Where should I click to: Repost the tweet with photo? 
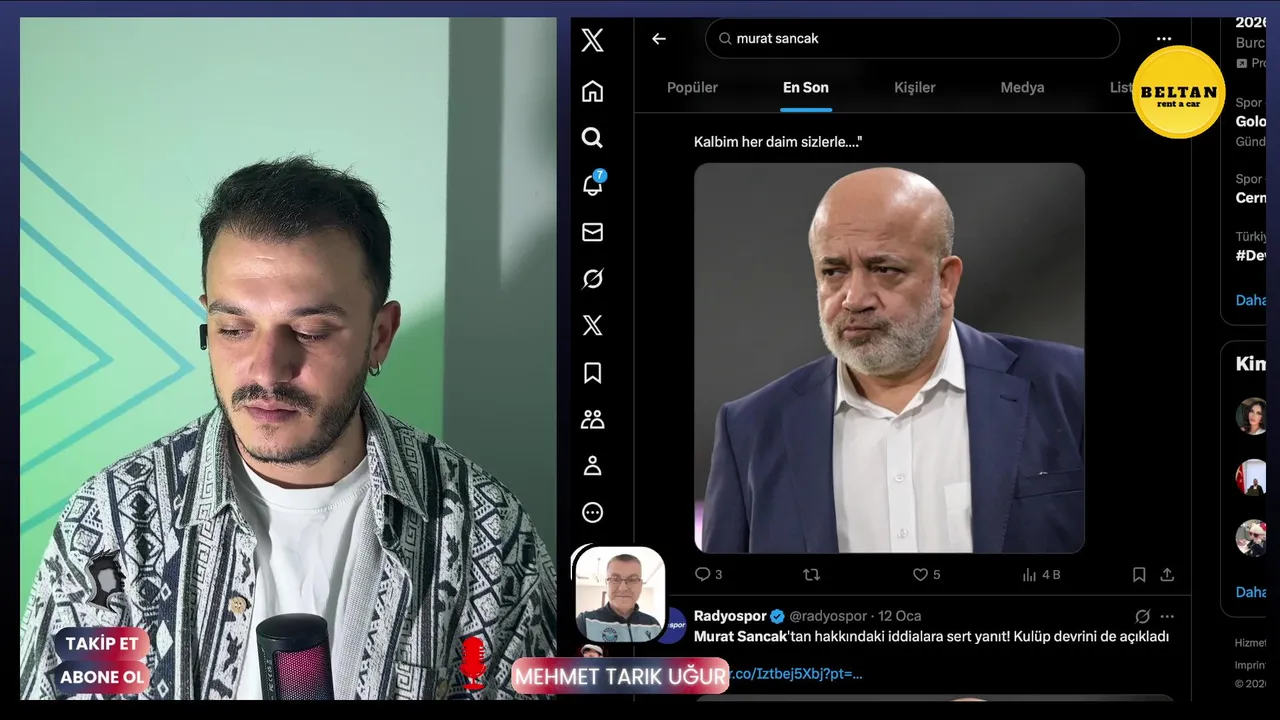812,574
